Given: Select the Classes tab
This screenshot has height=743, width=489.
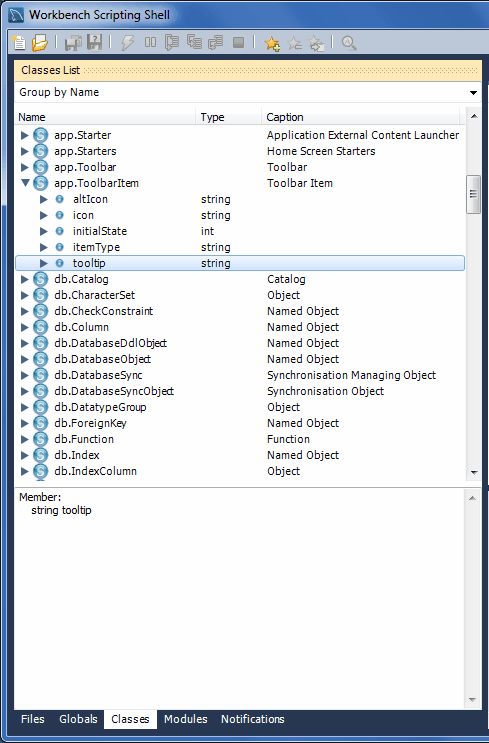Looking at the screenshot, I should [x=130, y=719].
